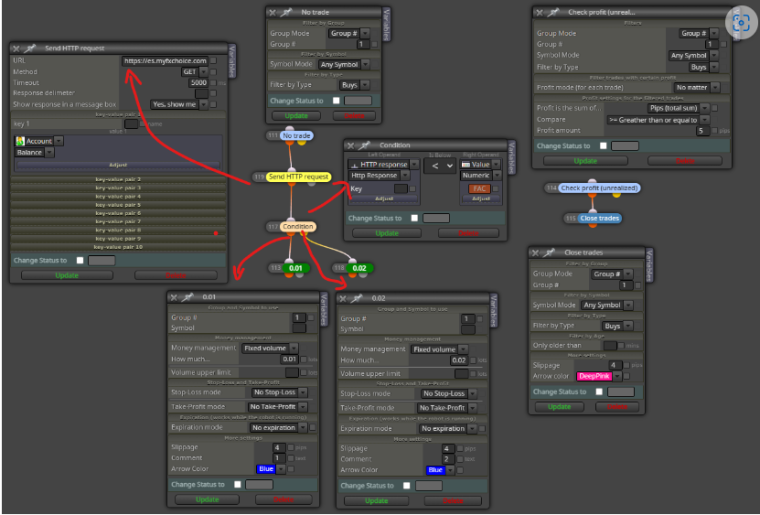Close the Condition panel with X icon

(x=350, y=145)
